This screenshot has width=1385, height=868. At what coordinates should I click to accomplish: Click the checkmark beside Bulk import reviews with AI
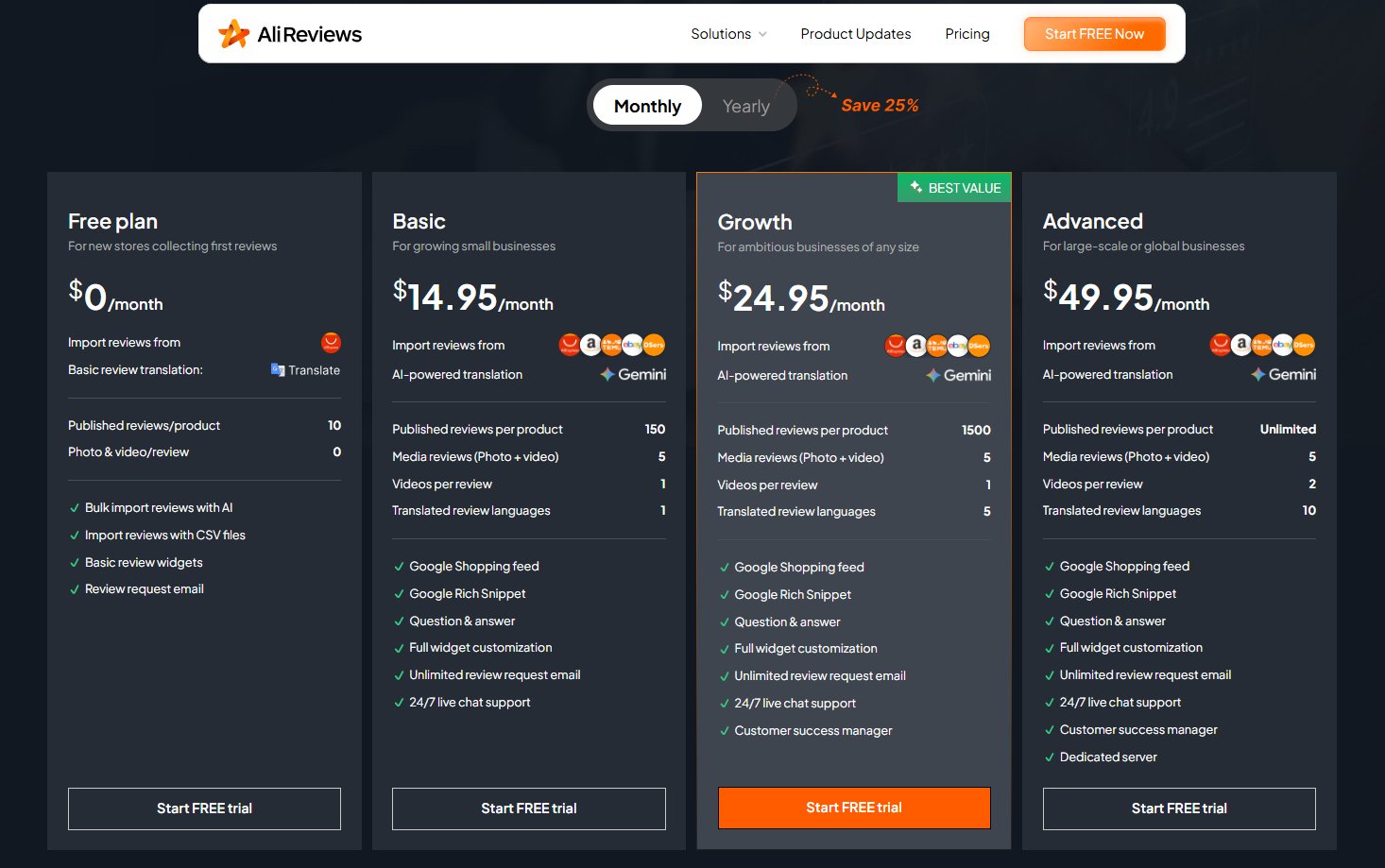(75, 508)
